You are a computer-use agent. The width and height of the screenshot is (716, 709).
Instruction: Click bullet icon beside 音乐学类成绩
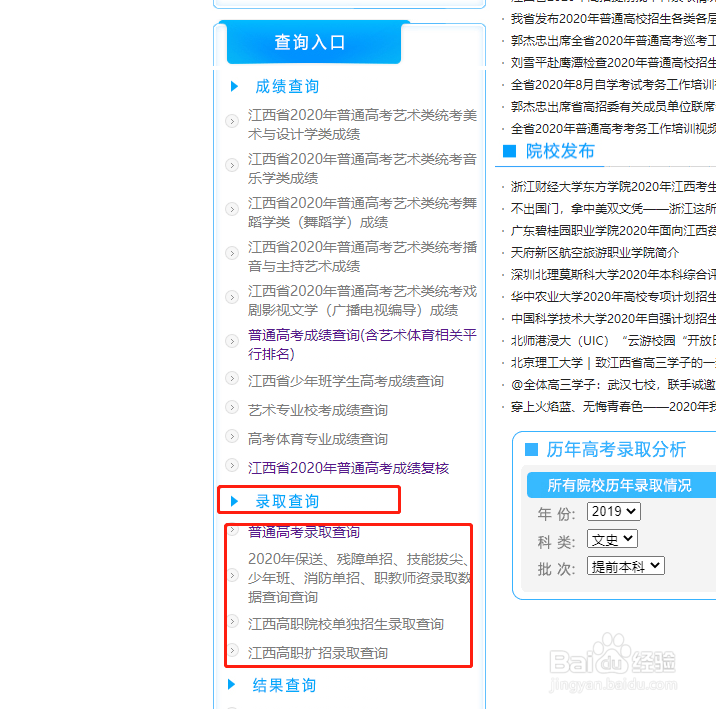click(x=232, y=165)
